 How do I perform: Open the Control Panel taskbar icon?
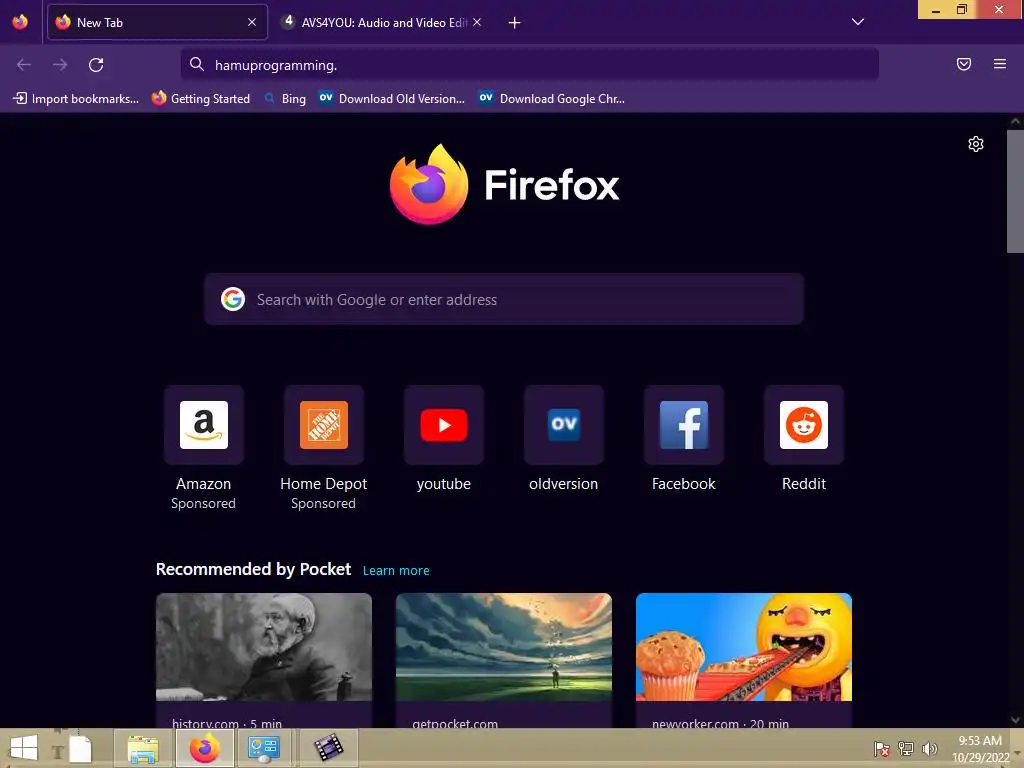(264, 748)
